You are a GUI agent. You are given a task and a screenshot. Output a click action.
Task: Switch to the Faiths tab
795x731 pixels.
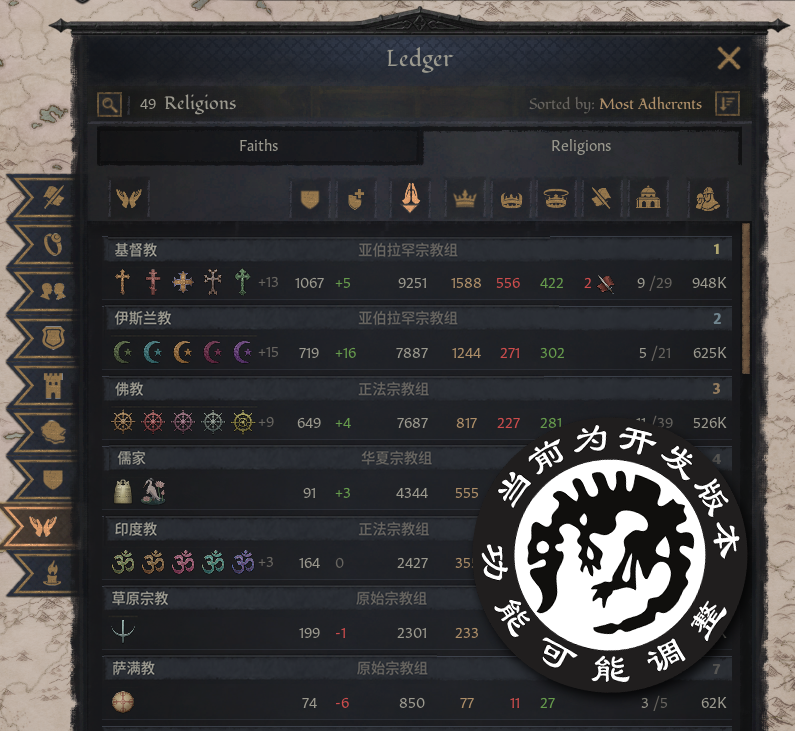click(x=259, y=146)
